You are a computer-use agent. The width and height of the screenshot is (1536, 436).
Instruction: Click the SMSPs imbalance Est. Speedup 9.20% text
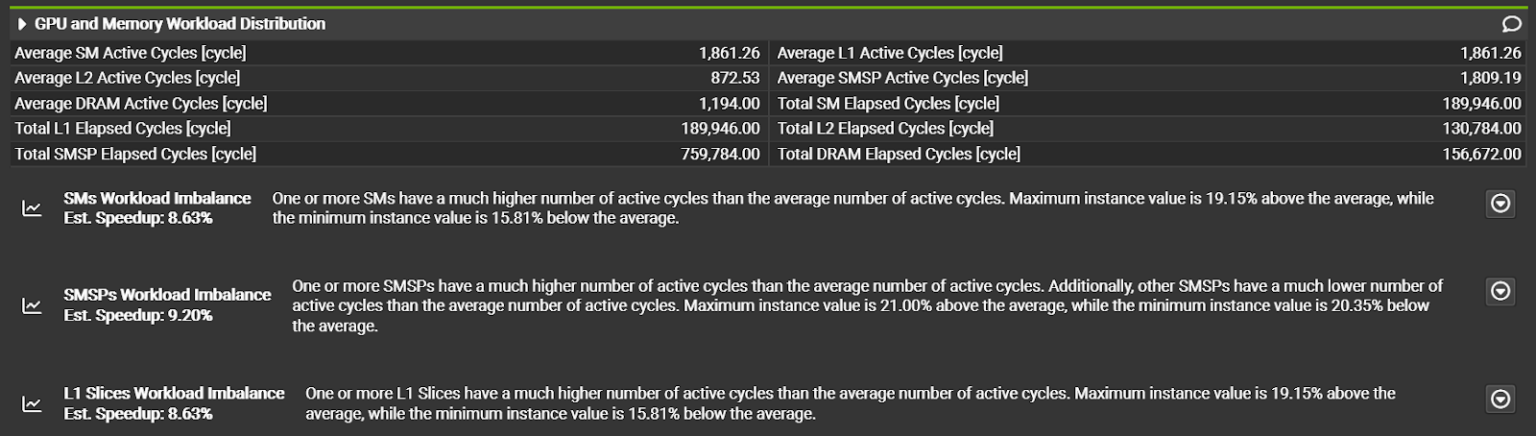[138, 315]
